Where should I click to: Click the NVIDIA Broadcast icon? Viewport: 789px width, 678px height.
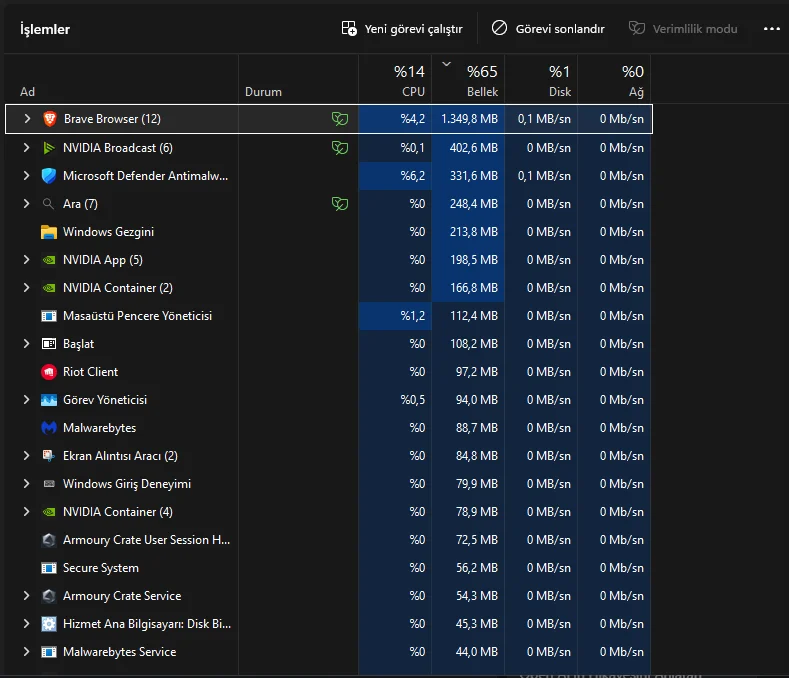click(x=49, y=147)
